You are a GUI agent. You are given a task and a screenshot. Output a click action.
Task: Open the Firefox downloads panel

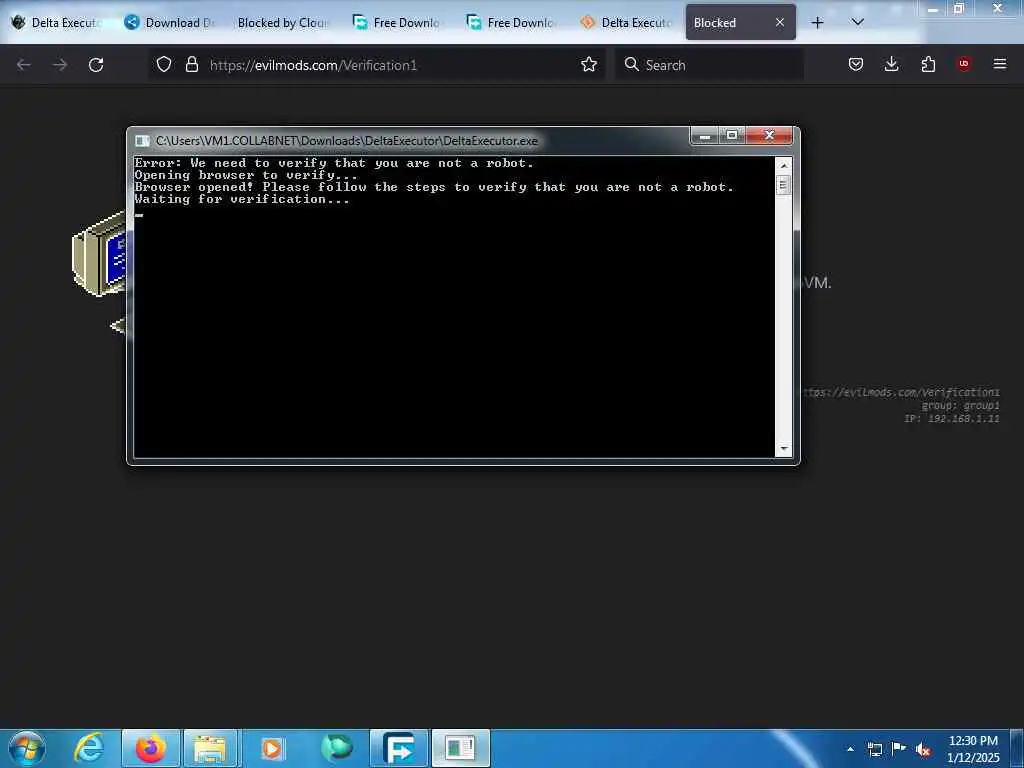(x=891, y=64)
